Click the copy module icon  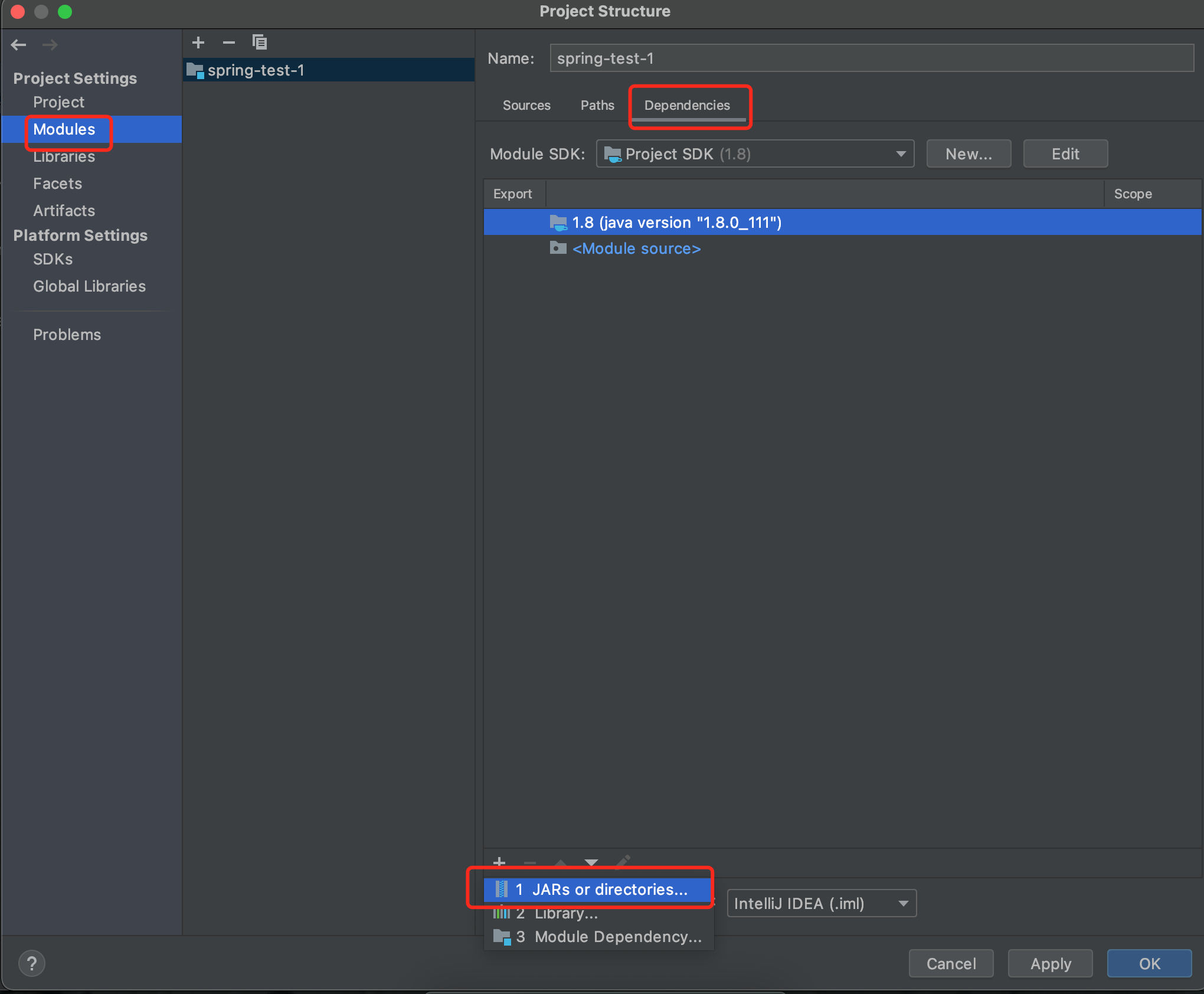260,42
